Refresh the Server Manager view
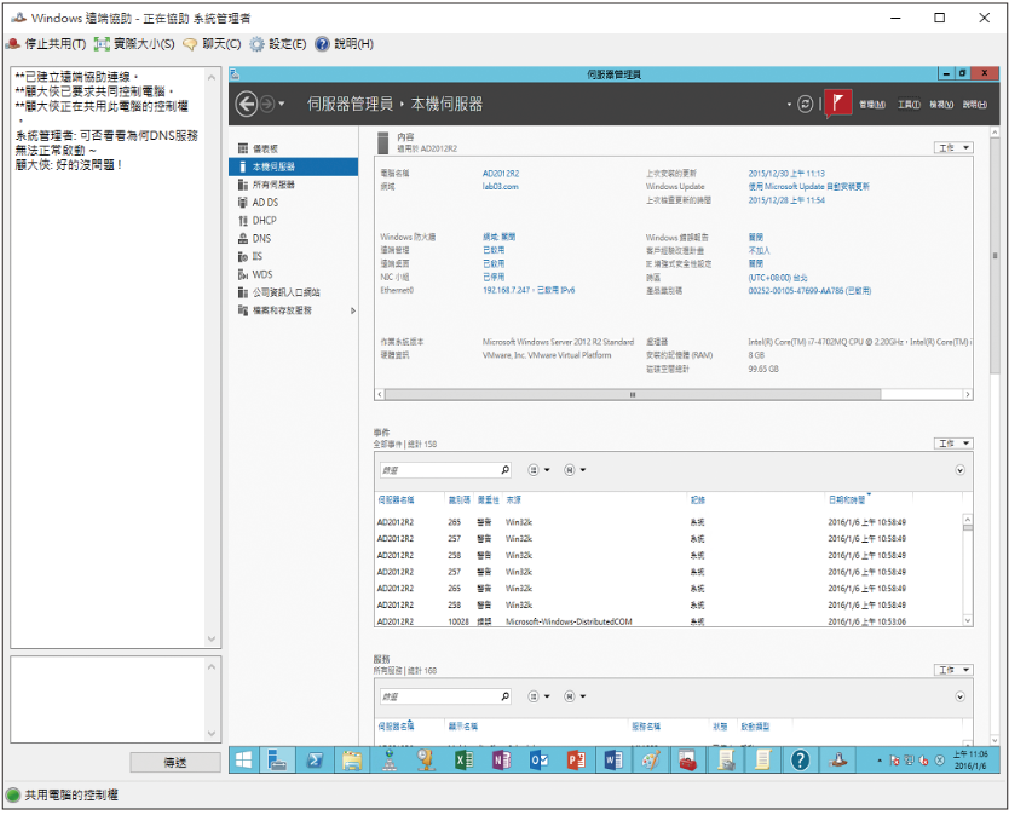The height and width of the screenshot is (813, 1011). (x=805, y=104)
